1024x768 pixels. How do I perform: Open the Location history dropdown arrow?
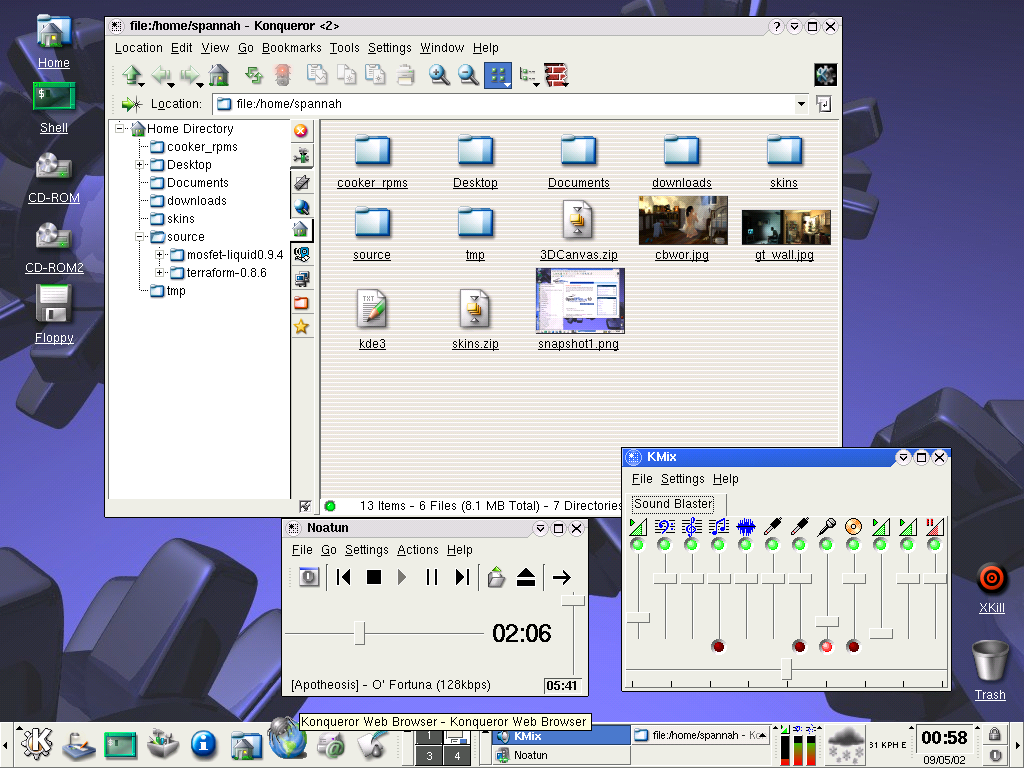point(801,104)
